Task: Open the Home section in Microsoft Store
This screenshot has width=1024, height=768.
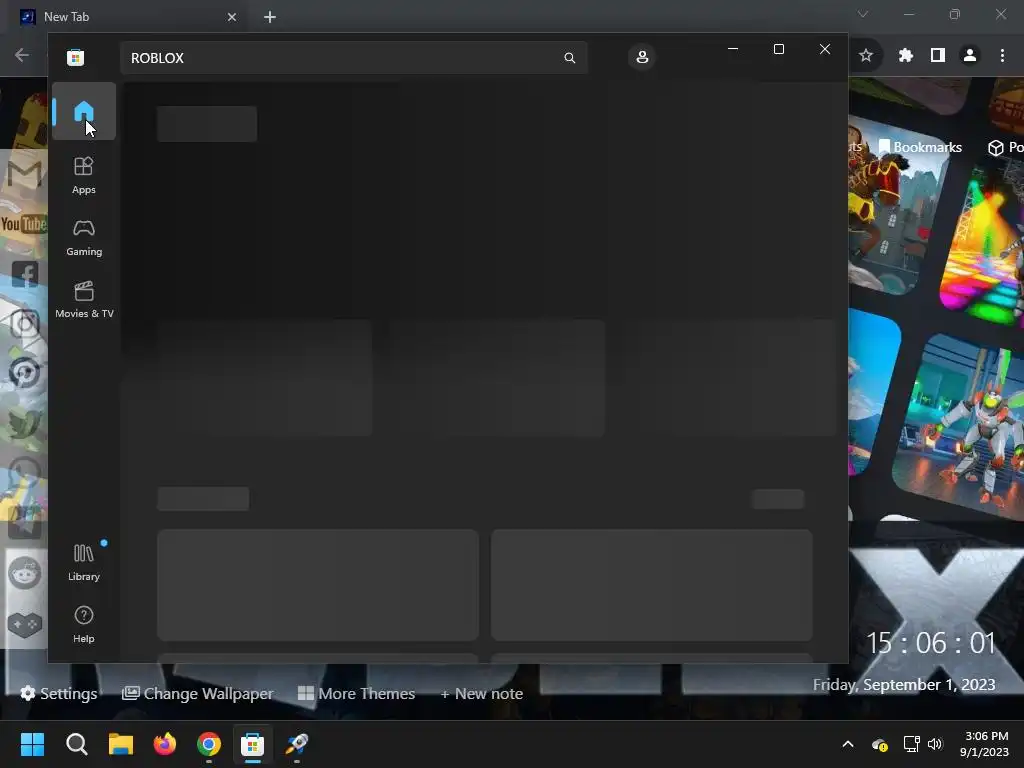Action: 84,111
